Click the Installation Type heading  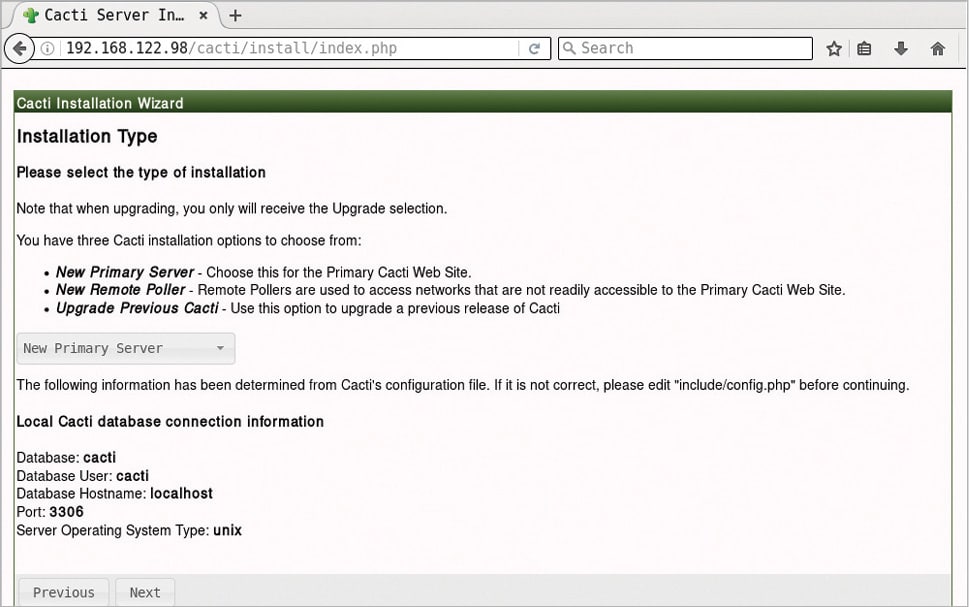point(87,136)
